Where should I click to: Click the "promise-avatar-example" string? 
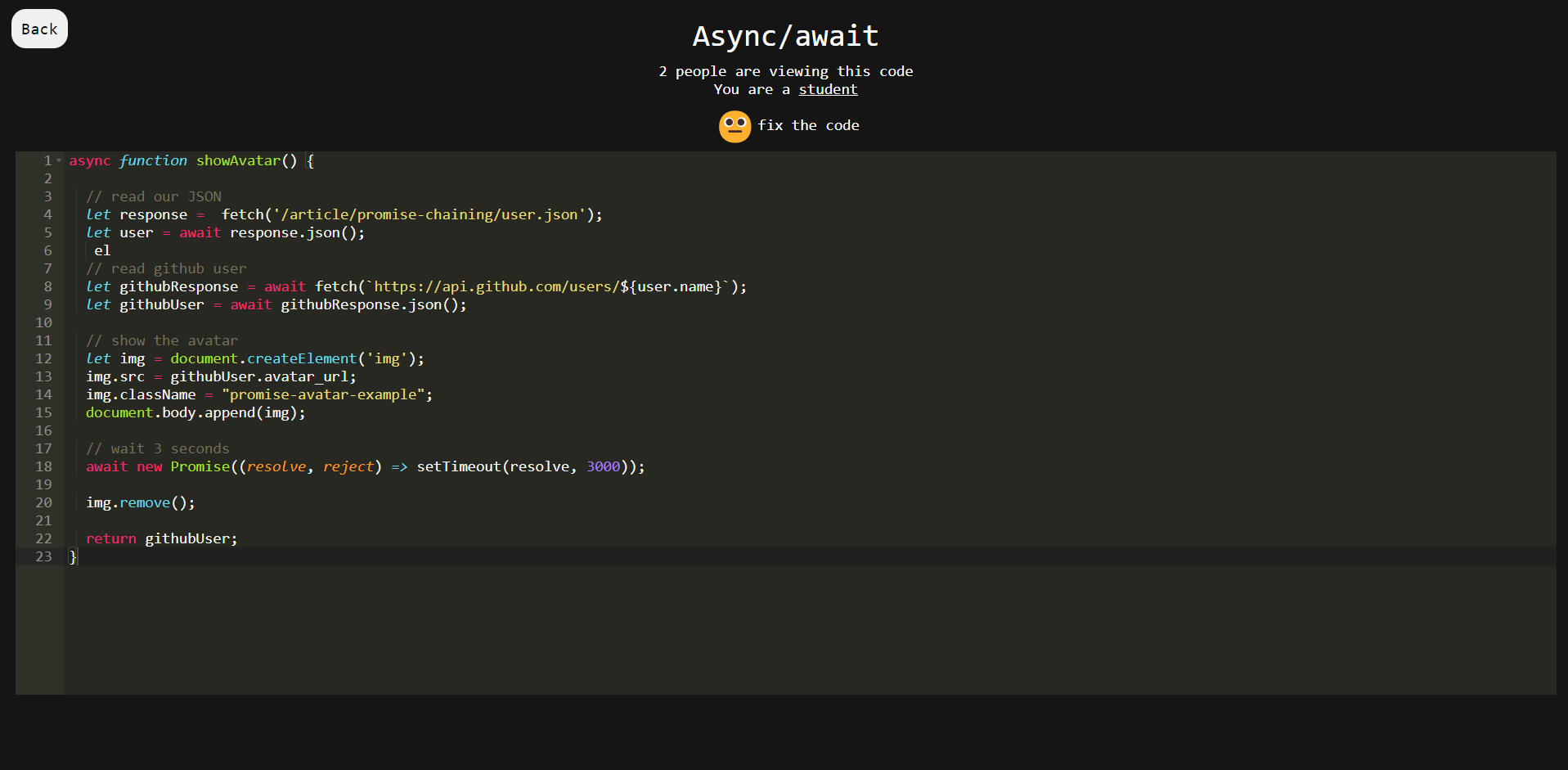(x=323, y=394)
